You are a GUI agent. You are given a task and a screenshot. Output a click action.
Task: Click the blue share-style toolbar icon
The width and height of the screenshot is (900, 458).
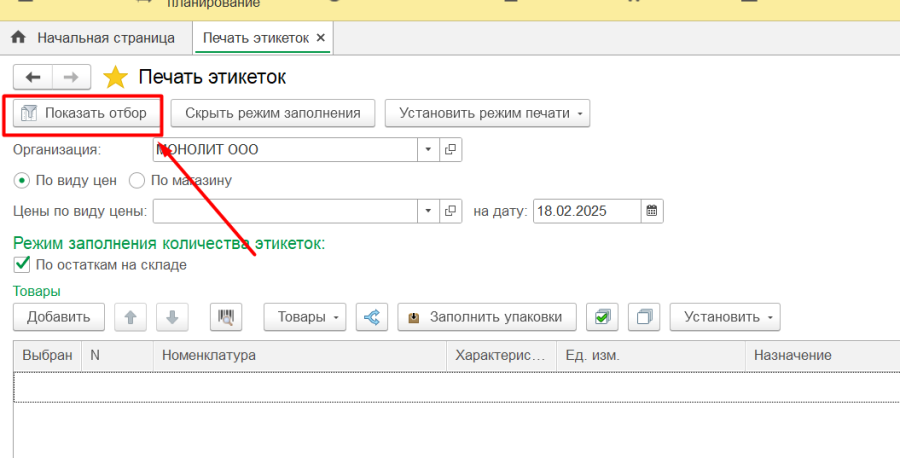(x=372, y=317)
